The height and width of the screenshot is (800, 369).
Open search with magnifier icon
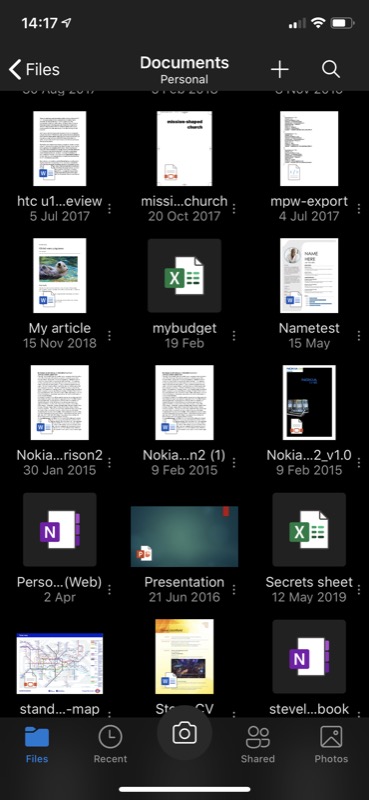pos(331,69)
